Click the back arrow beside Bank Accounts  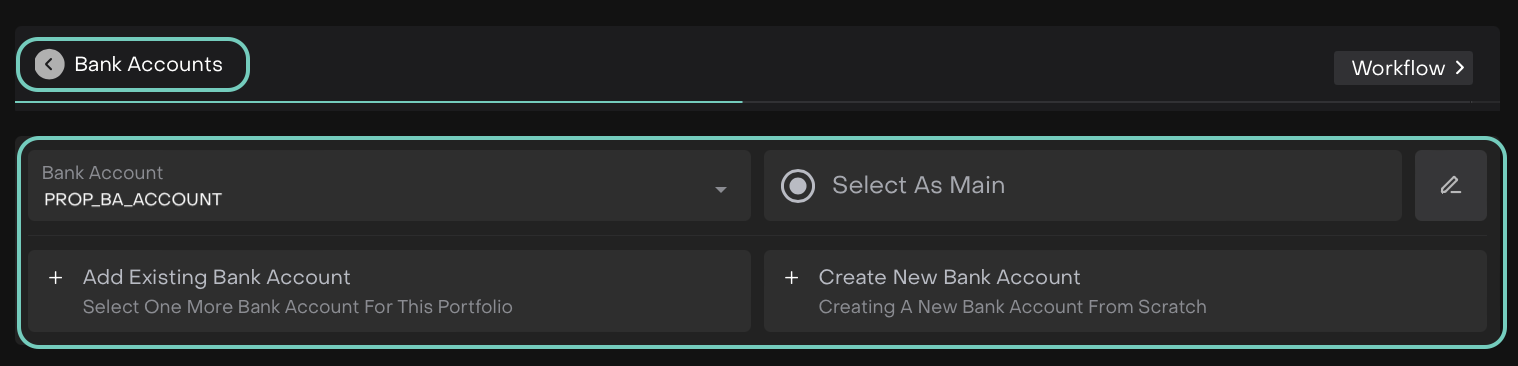coord(49,64)
